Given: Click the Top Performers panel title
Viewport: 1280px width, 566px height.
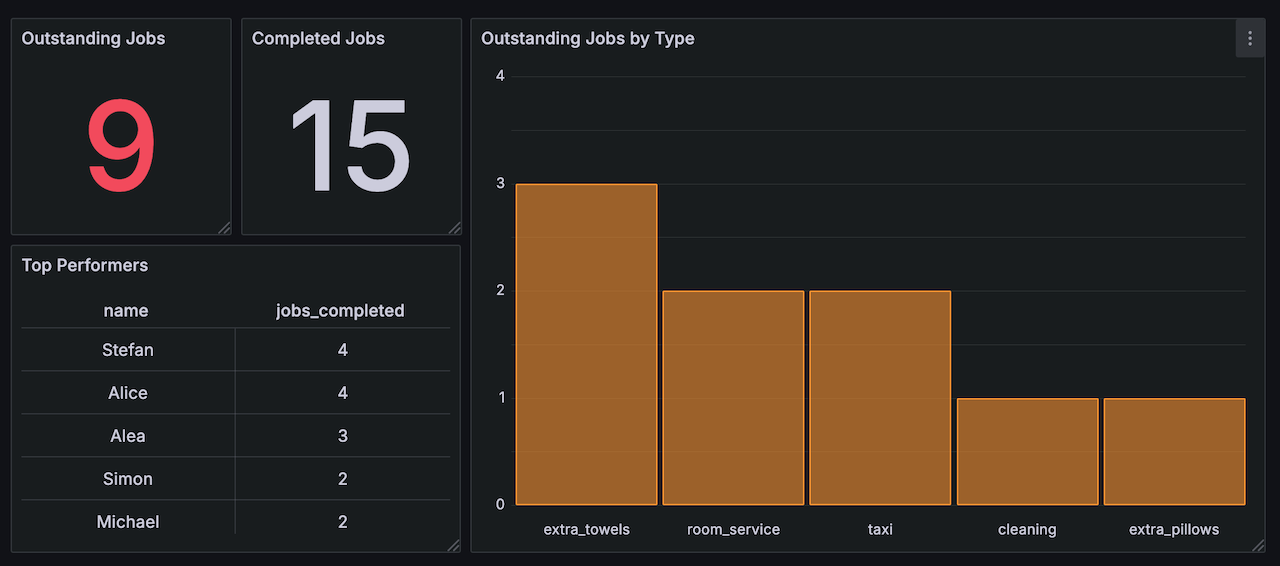Looking at the screenshot, I should click(85, 266).
